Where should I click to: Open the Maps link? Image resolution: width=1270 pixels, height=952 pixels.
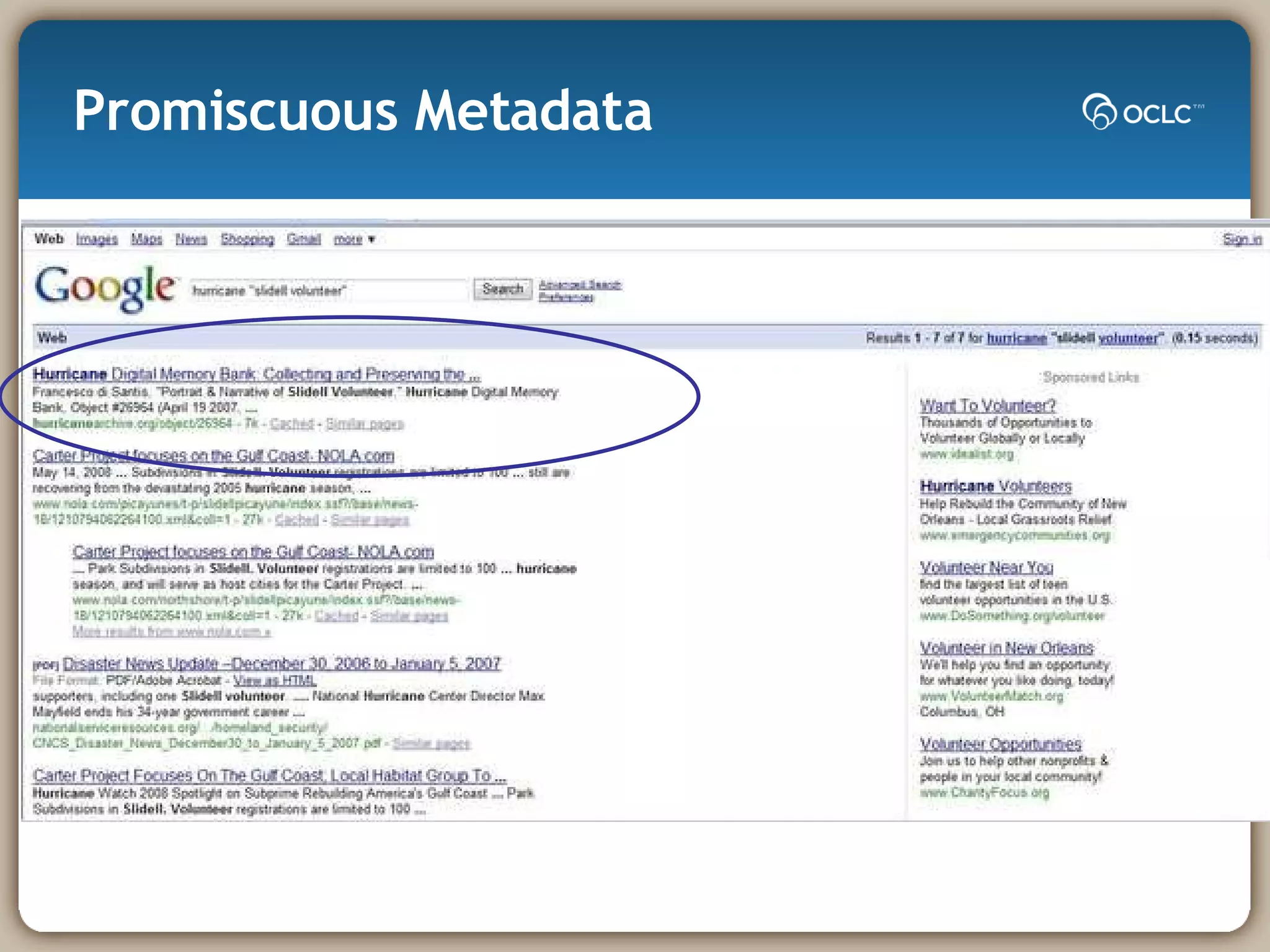coord(146,239)
